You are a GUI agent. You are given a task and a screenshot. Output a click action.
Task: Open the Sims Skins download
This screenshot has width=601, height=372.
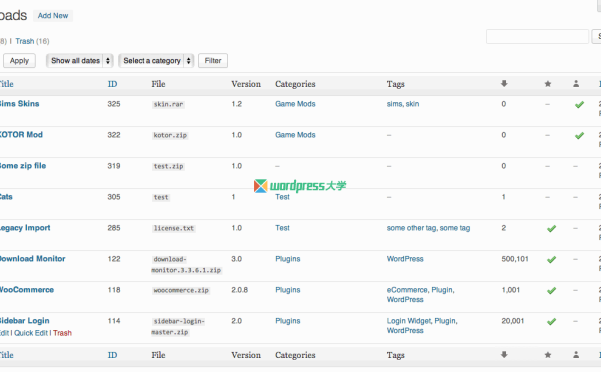(19, 103)
